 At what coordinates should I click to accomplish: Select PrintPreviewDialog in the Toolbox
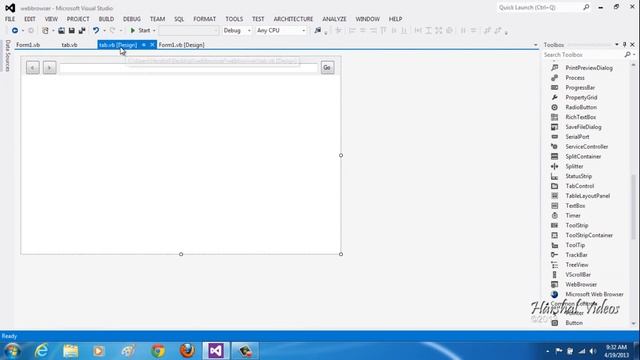[x=589, y=68]
